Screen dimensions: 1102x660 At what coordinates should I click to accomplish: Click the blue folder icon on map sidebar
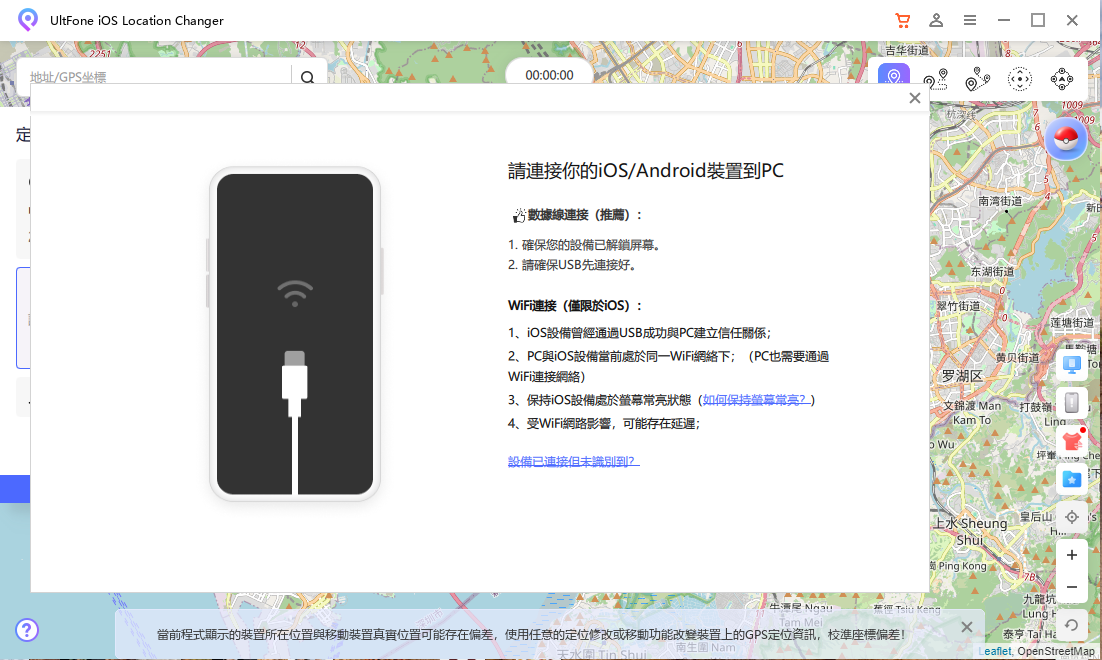tap(1072, 479)
